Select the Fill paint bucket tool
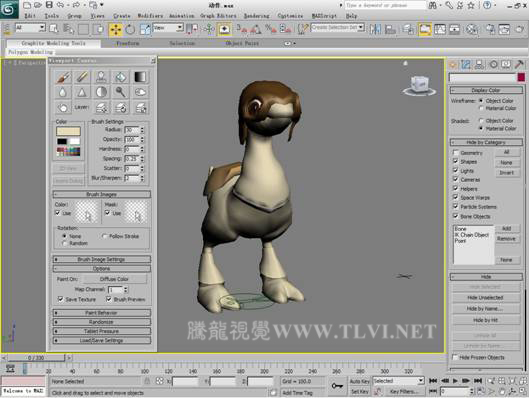The image size is (529, 398). click(x=121, y=77)
